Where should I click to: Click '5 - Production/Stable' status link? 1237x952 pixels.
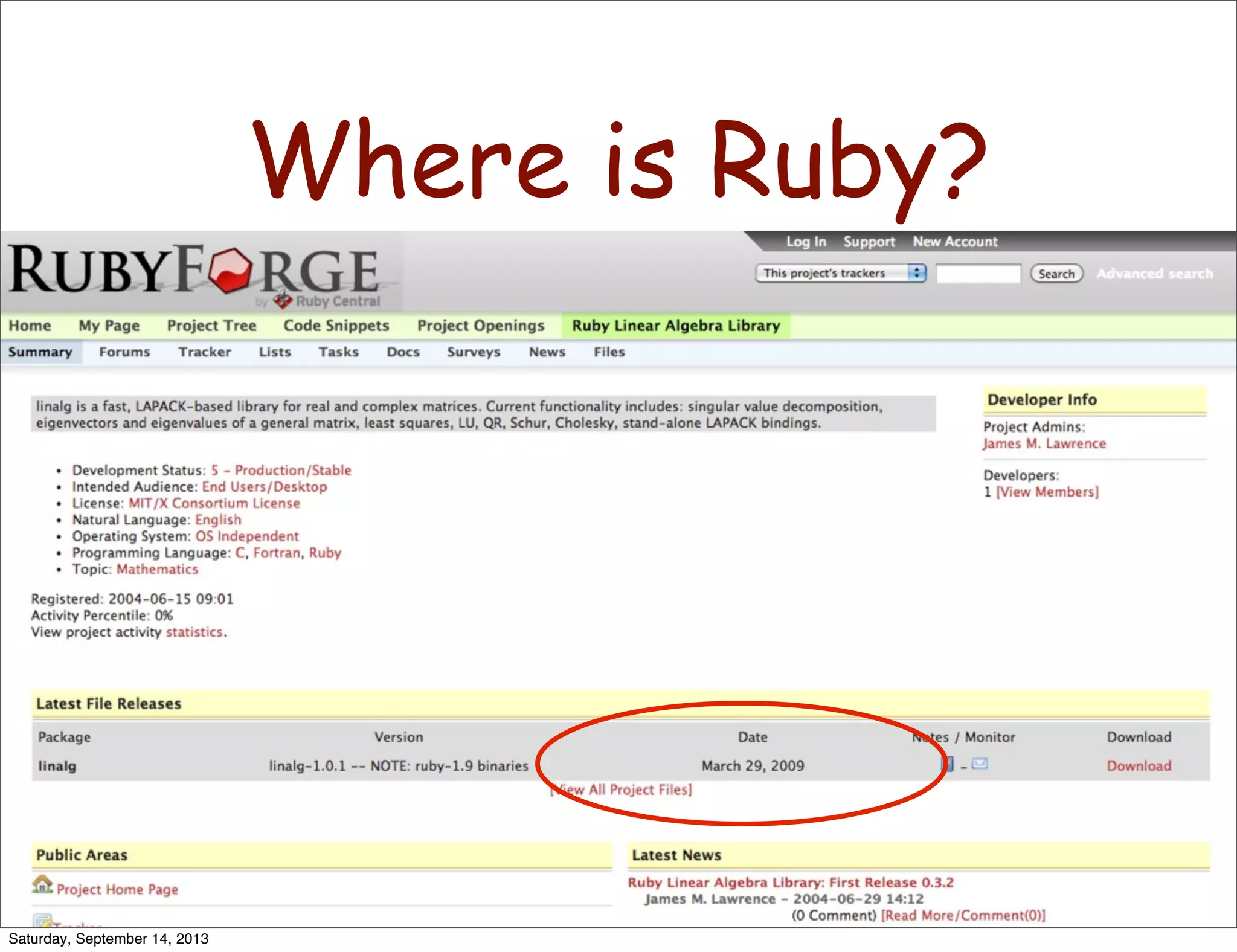click(281, 470)
